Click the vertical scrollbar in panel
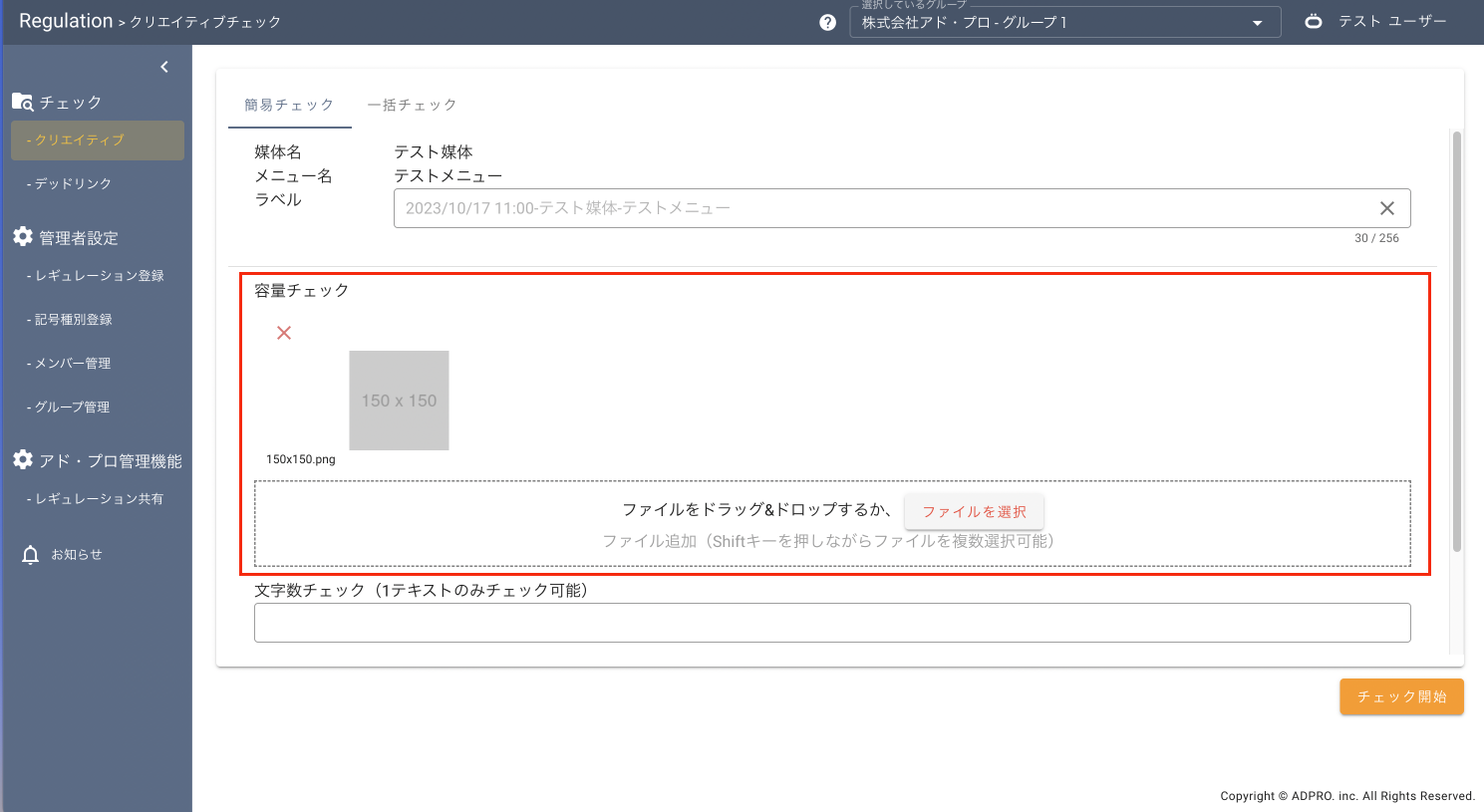Viewport: 1484px width, 812px height. 1456,339
